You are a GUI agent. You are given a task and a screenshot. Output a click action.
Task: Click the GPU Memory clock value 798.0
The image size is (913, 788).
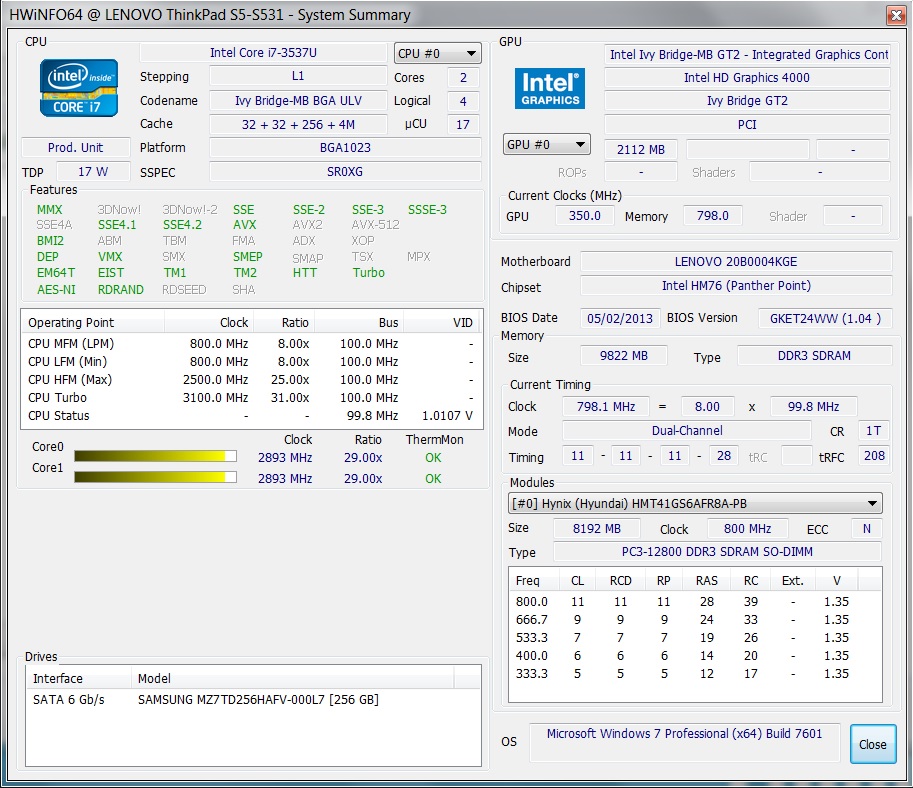coord(713,216)
